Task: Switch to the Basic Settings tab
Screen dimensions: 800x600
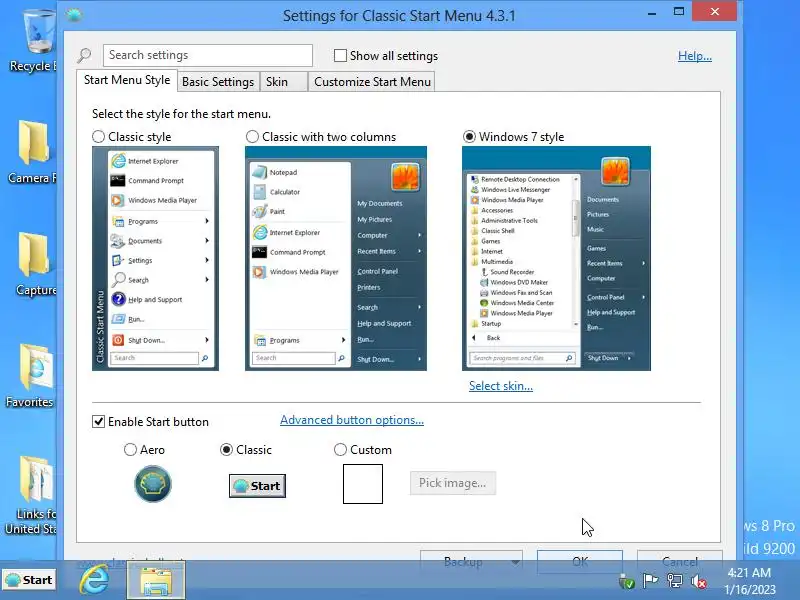Action: [x=218, y=82]
